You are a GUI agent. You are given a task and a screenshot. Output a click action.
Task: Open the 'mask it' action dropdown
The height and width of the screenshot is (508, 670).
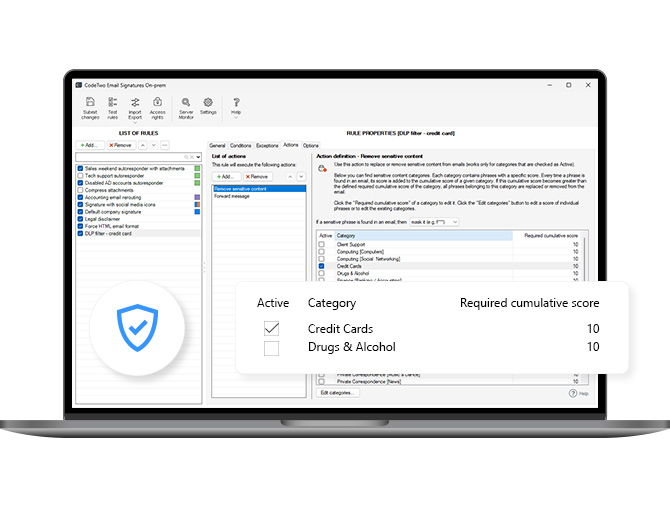tap(437, 222)
